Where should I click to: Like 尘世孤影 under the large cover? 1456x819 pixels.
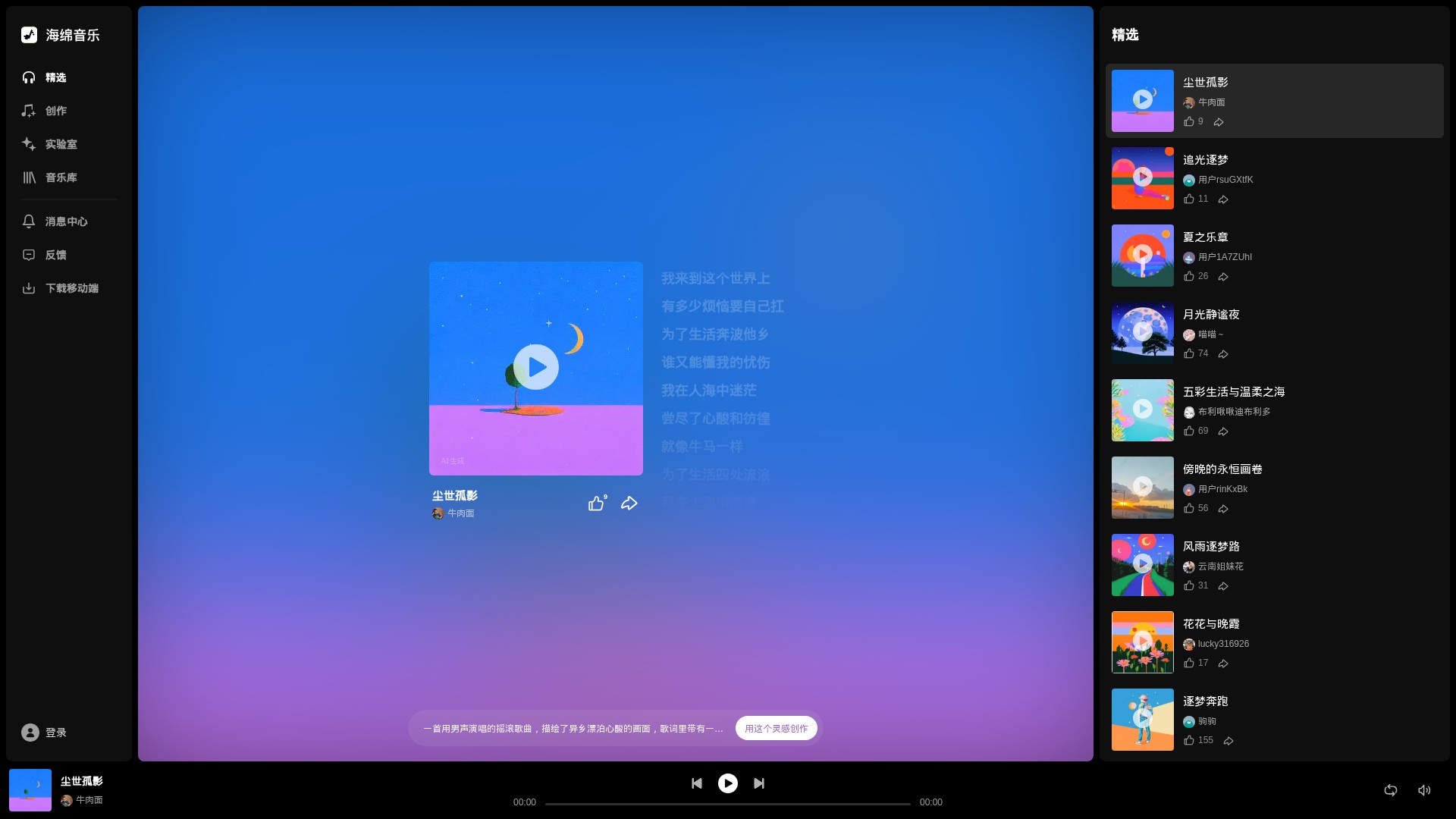596,504
